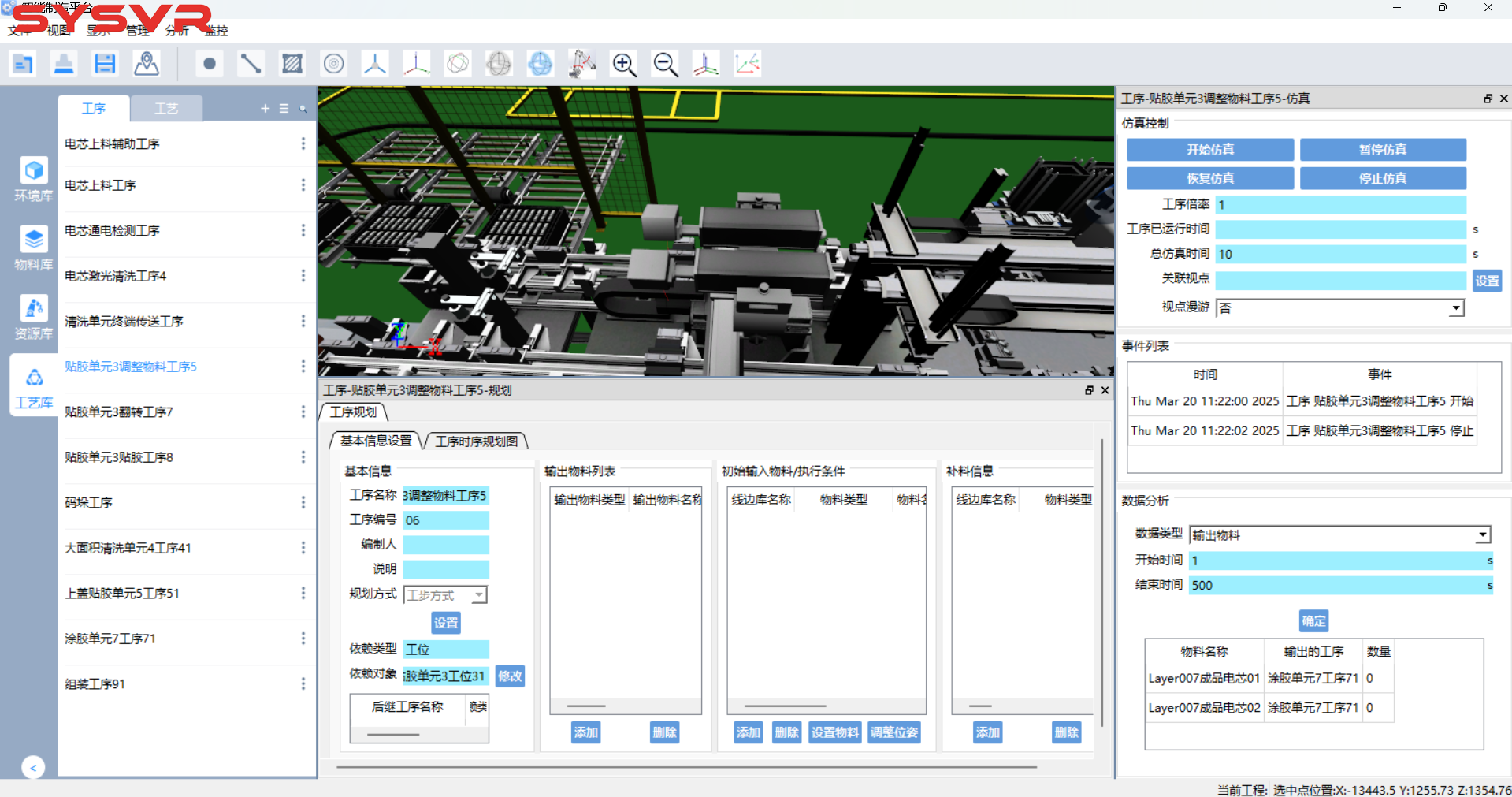Click the 总仿真时间 input field
The image size is (1512, 797).
[x=1340, y=254]
